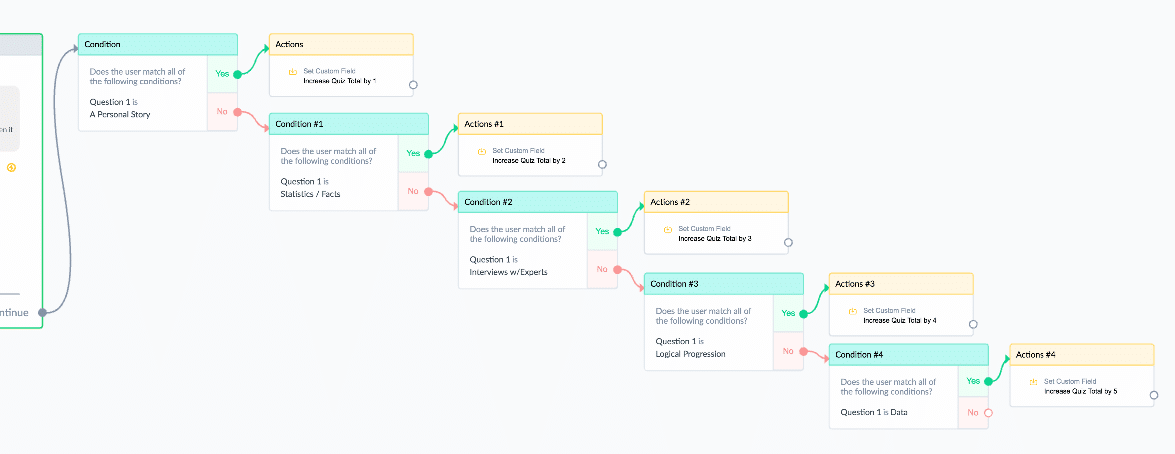The width and height of the screenshot is (1175, 454).
Task: Select the Condition #2 node header
Action: tap(538, 202)
